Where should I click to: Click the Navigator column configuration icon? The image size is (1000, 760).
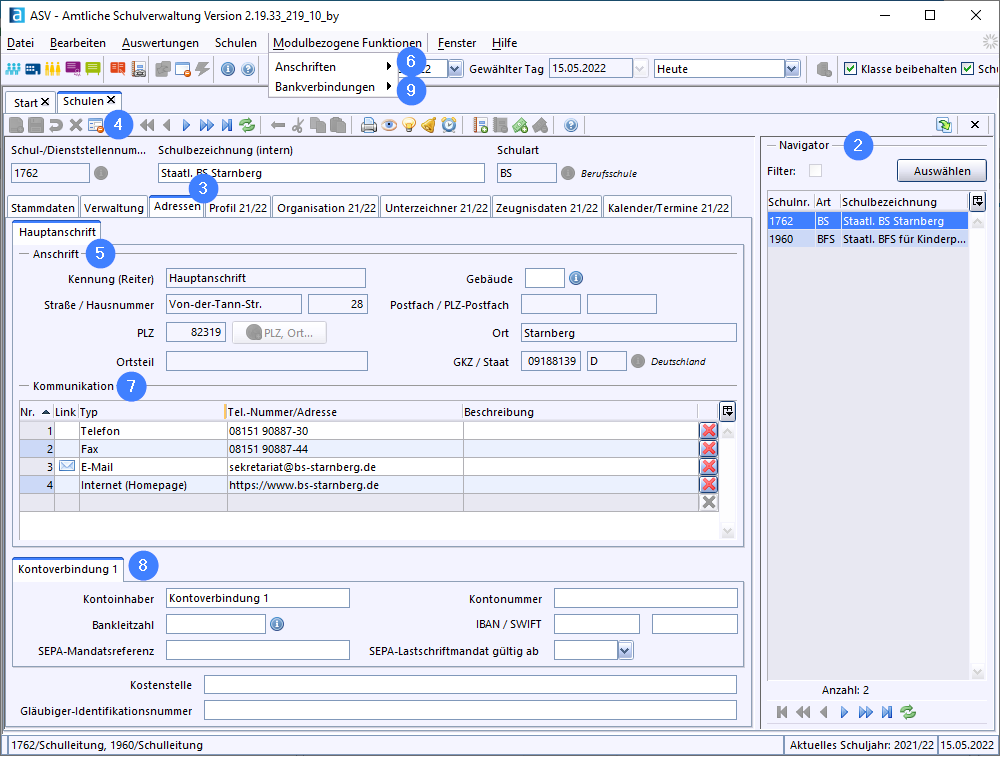point(978,202)
